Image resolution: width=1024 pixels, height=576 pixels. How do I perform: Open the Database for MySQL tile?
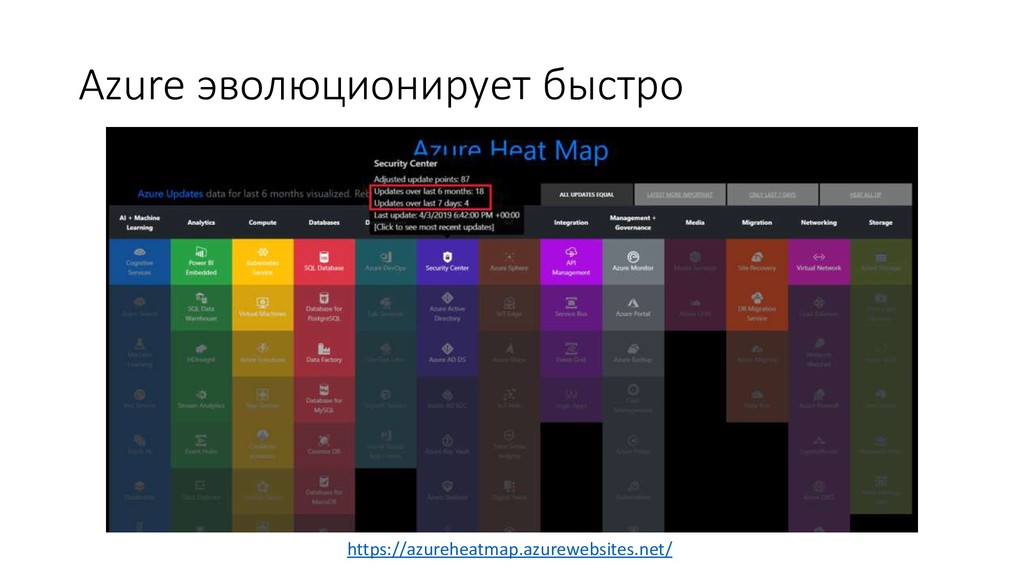tap(324, 399)
